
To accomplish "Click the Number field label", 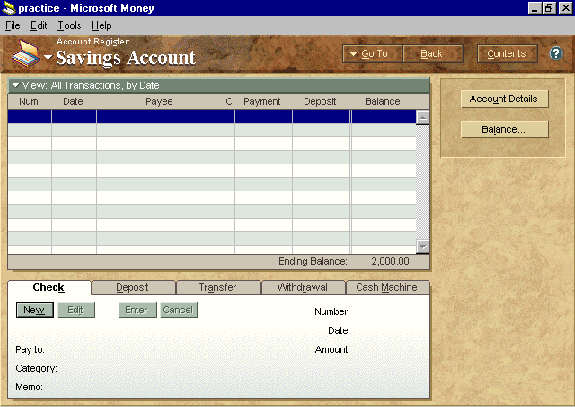I will [331, 312].
